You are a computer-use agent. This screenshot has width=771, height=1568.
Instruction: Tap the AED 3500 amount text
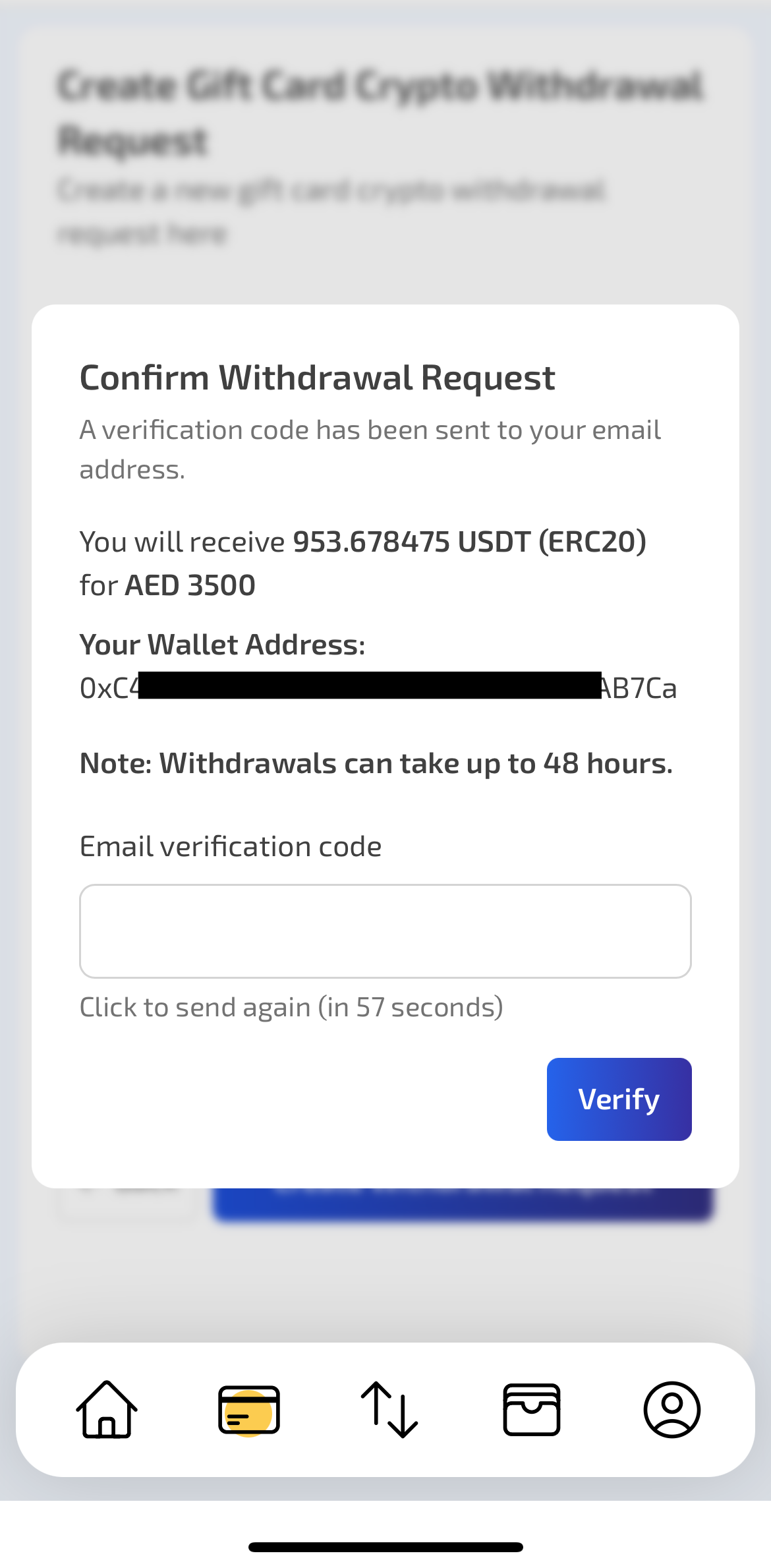[190, 584]
